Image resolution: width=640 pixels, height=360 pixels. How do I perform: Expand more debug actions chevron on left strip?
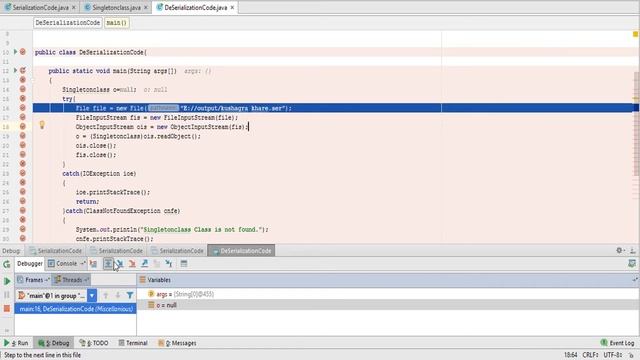pyautogui.click(x=7, y=330)
